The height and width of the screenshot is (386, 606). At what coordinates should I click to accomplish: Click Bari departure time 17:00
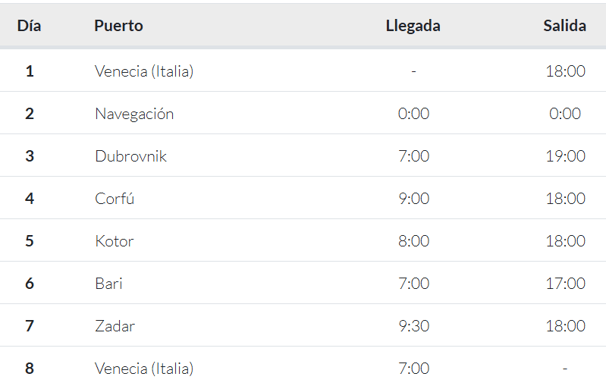pos(565,283)
